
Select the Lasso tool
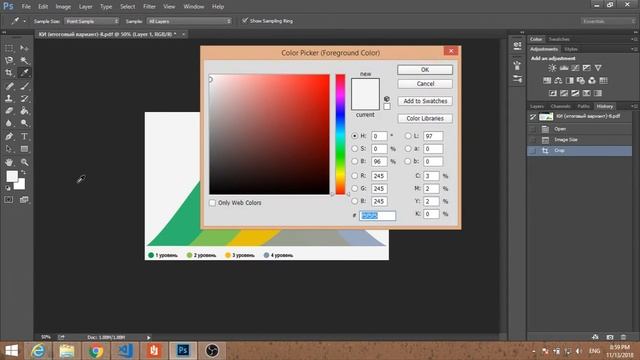(x=9, y=60)
